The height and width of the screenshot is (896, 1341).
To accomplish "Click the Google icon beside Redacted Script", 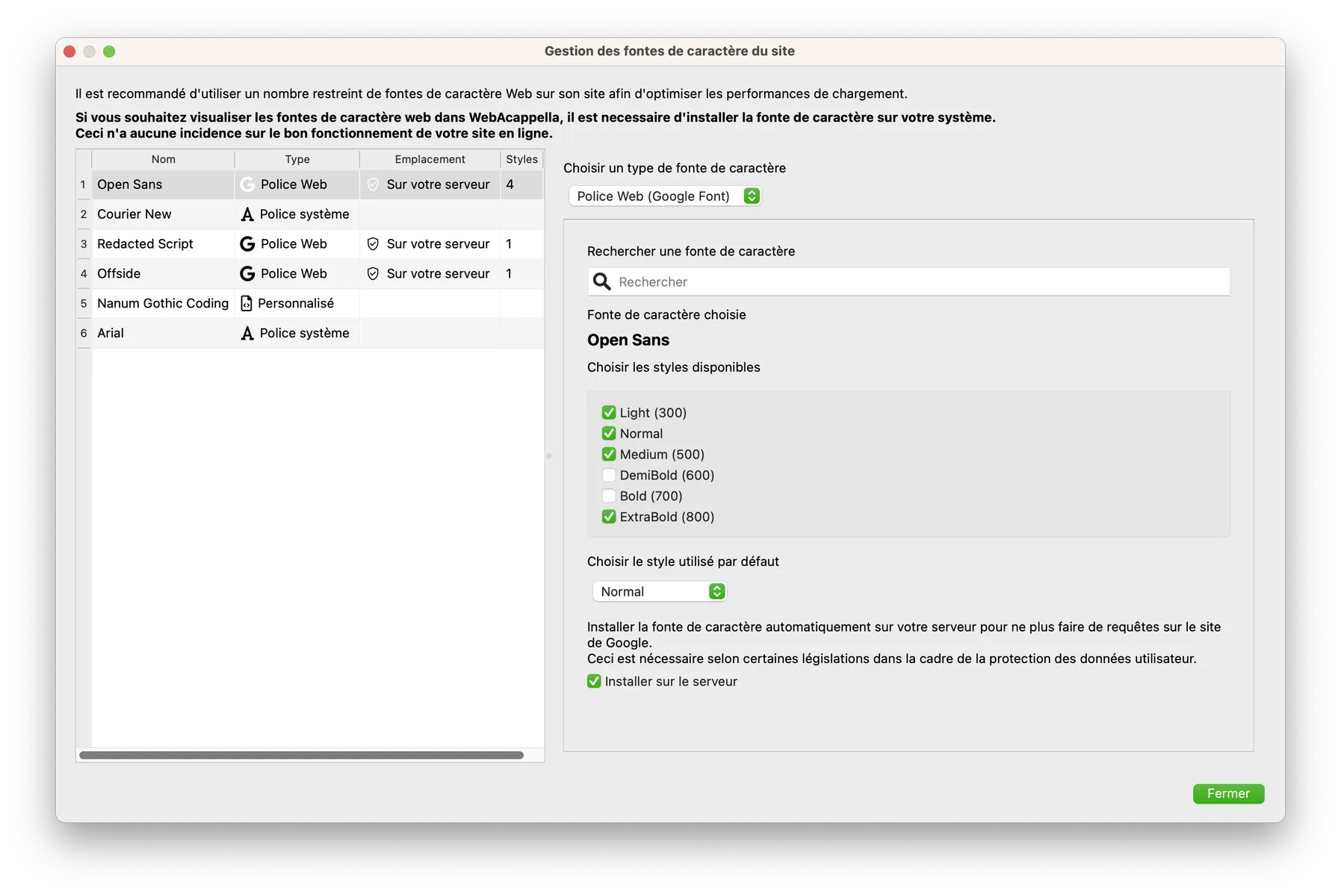I will coord(247,244).
